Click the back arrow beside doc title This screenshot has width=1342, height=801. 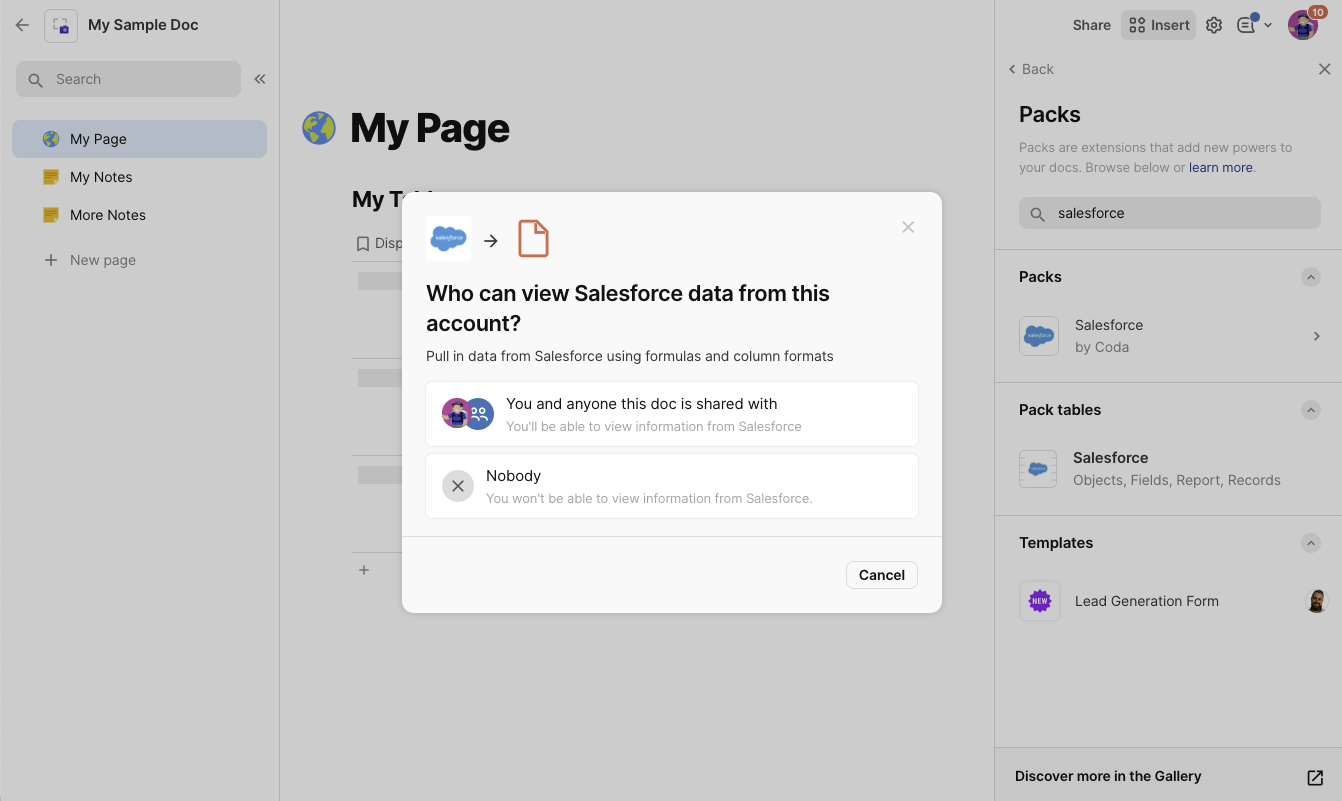tap(22, 25)
